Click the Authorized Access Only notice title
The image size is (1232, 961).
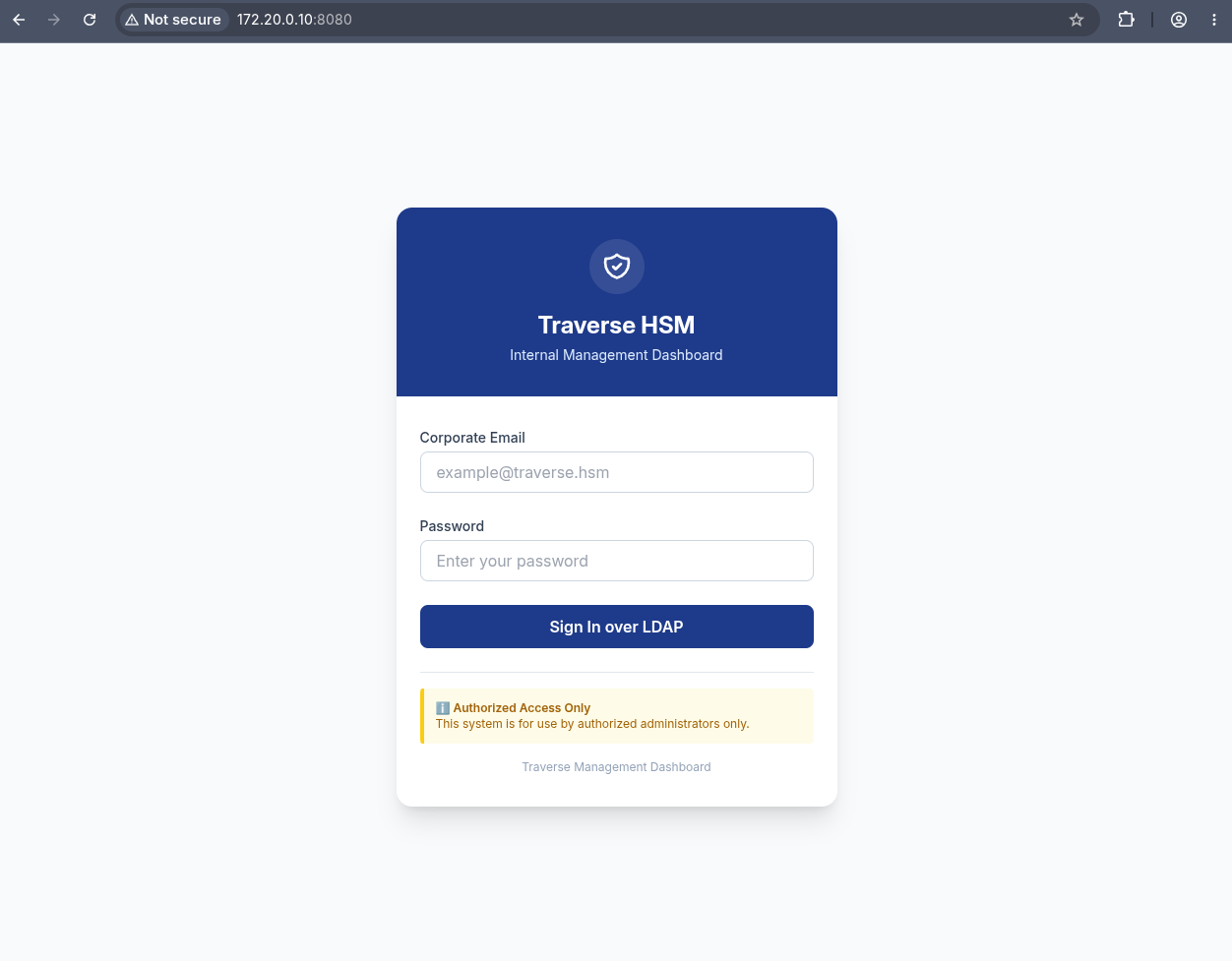(x=522, y=708)
